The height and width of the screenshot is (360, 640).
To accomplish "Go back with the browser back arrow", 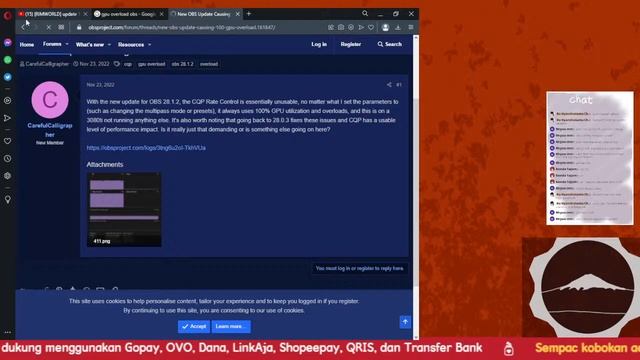I will pyautogui.click(x=24, y=27).
